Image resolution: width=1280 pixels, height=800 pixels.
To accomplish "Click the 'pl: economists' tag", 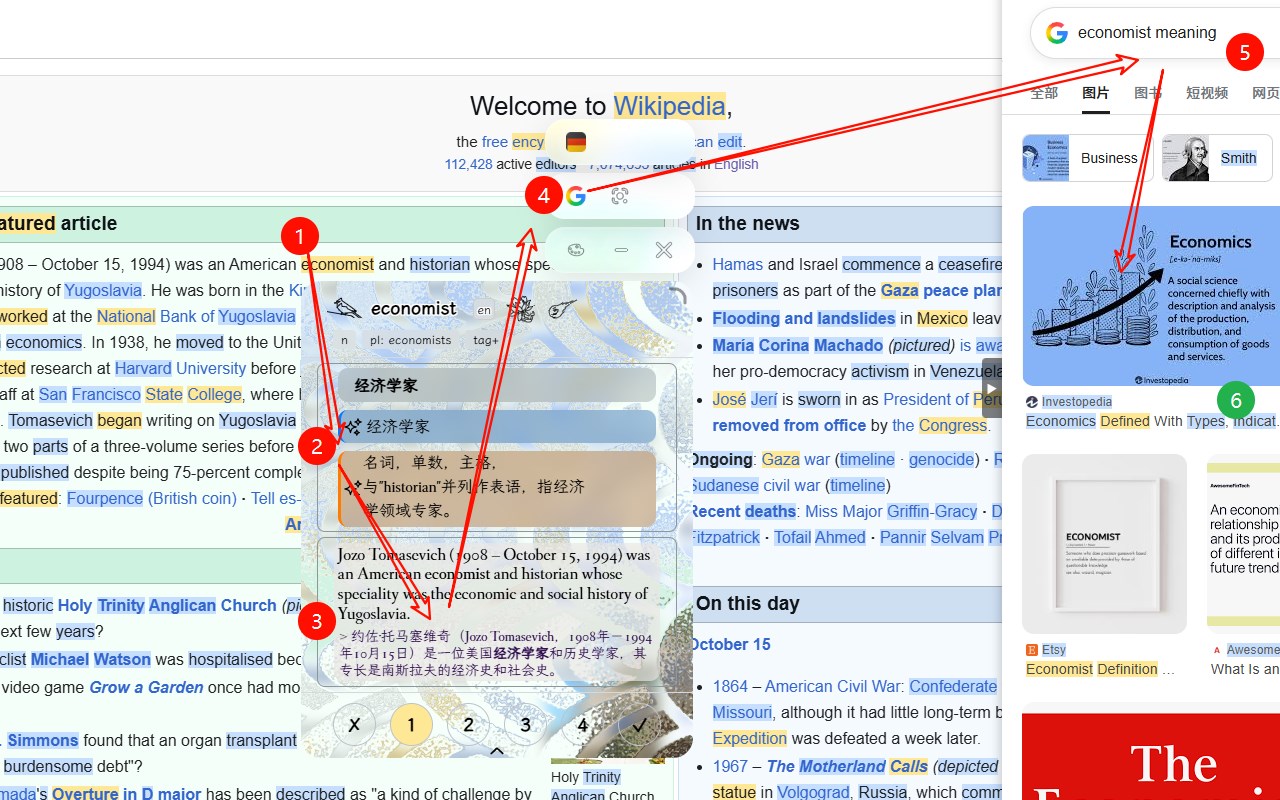I will [411, 340].
